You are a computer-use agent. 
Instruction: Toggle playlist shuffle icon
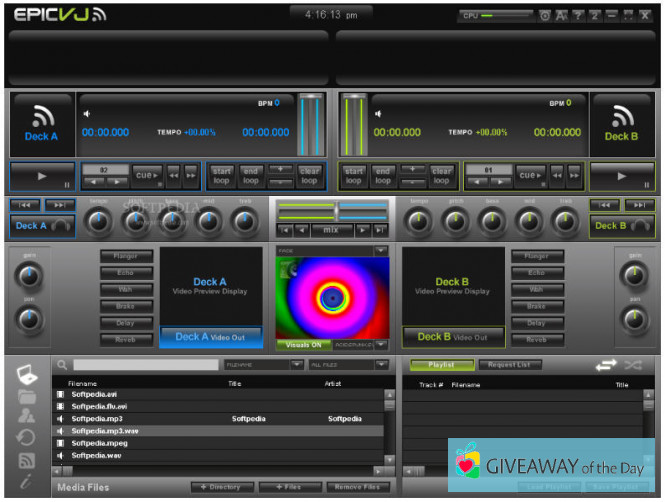pos(635,366)
